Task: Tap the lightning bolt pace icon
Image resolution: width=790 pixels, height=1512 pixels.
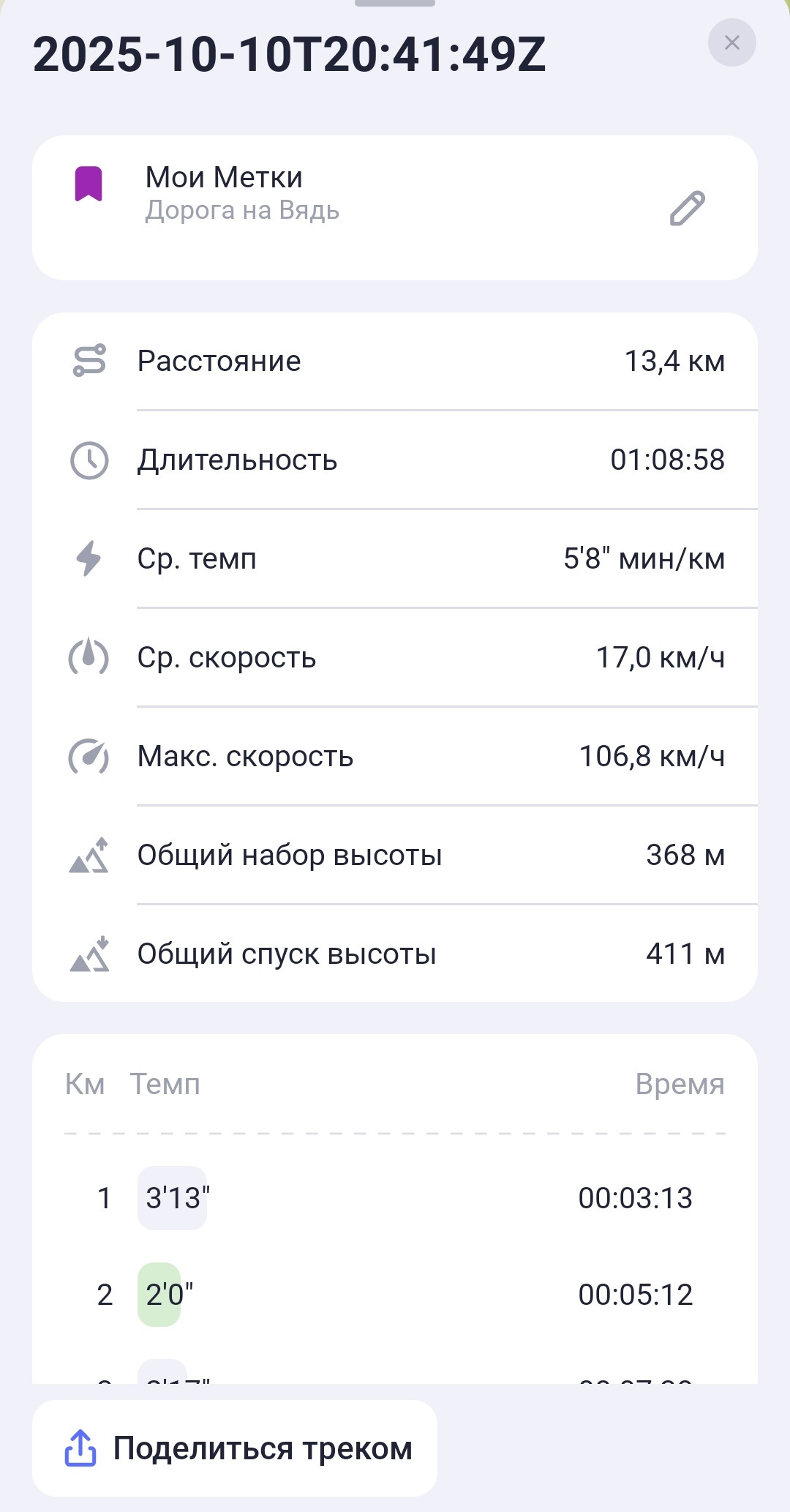Action: 89,559
